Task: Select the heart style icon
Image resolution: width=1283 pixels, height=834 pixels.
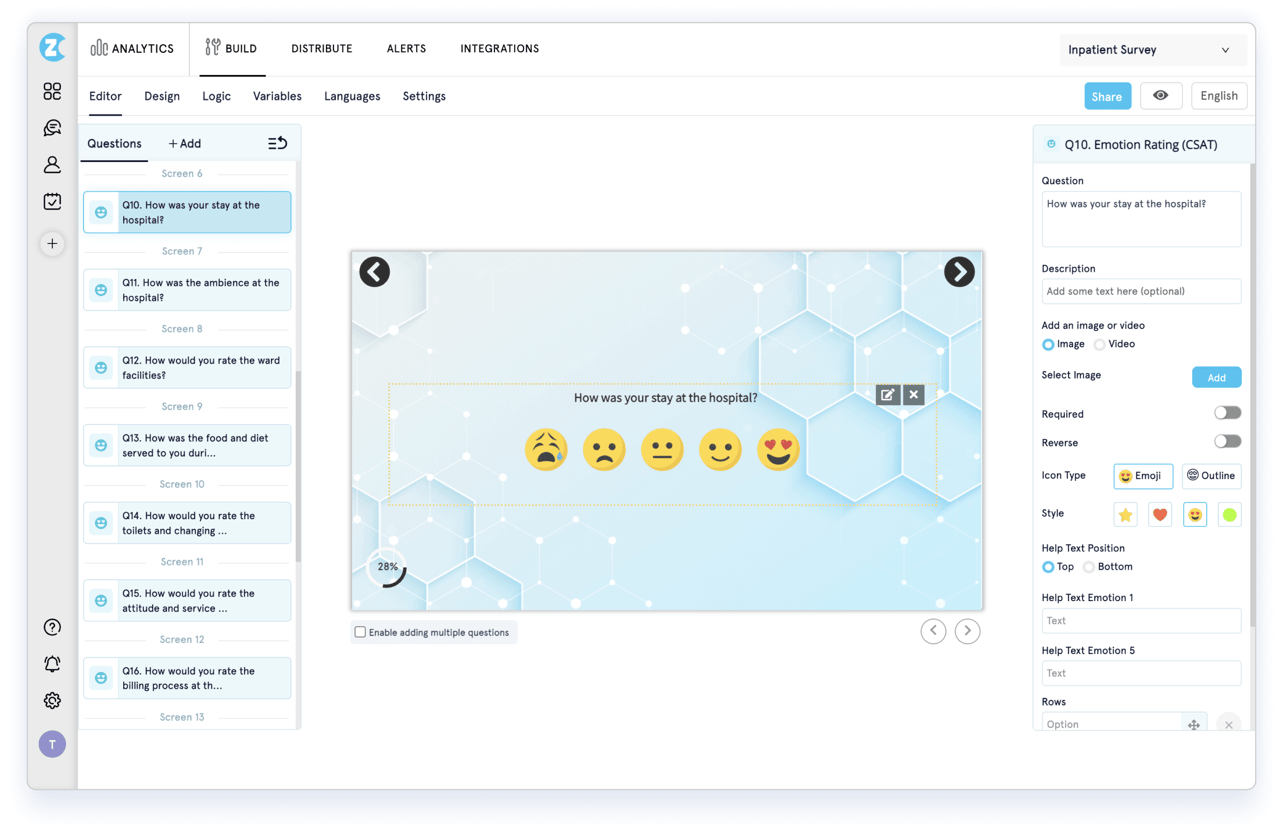Action: (1160, 515)
